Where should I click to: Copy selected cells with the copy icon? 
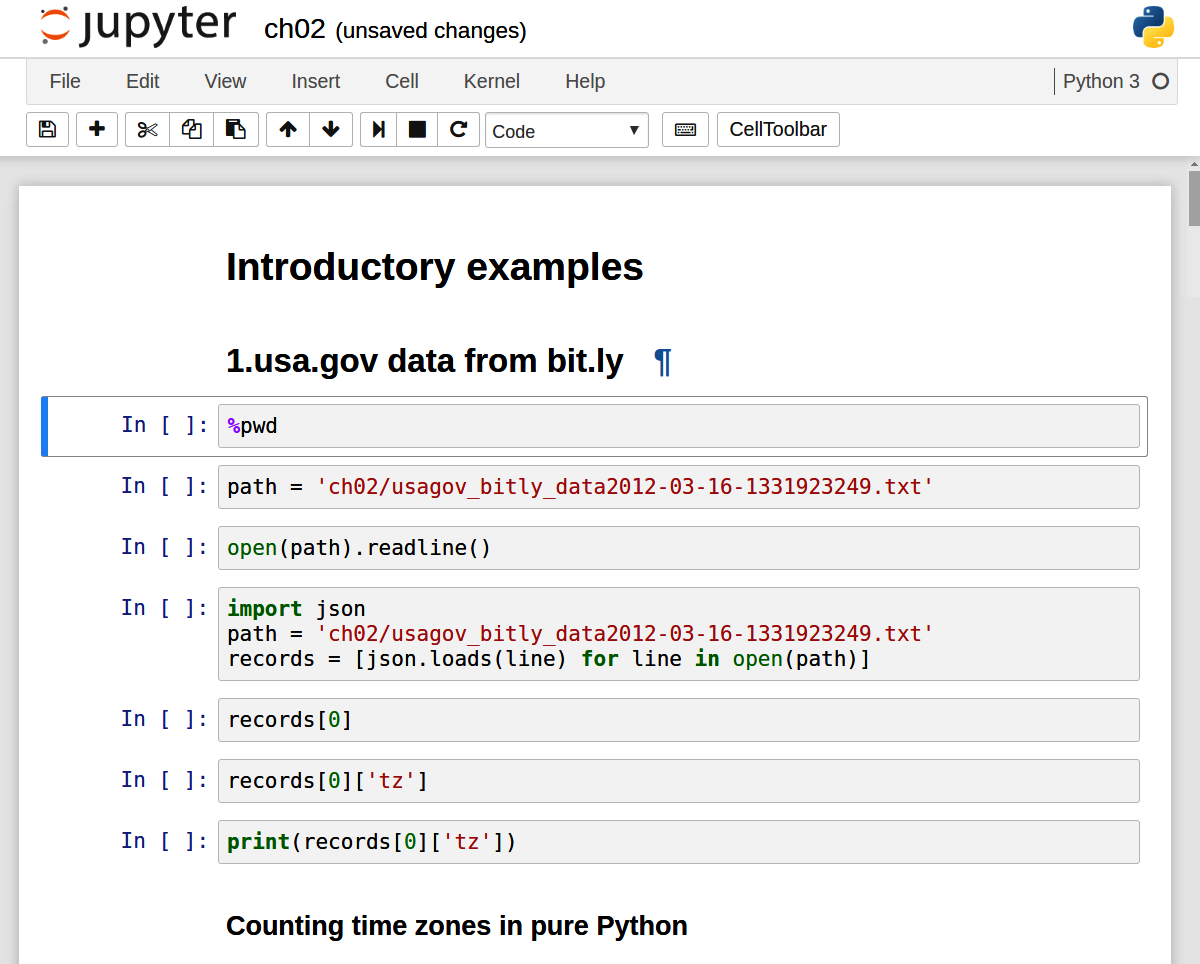coord(191,130)
